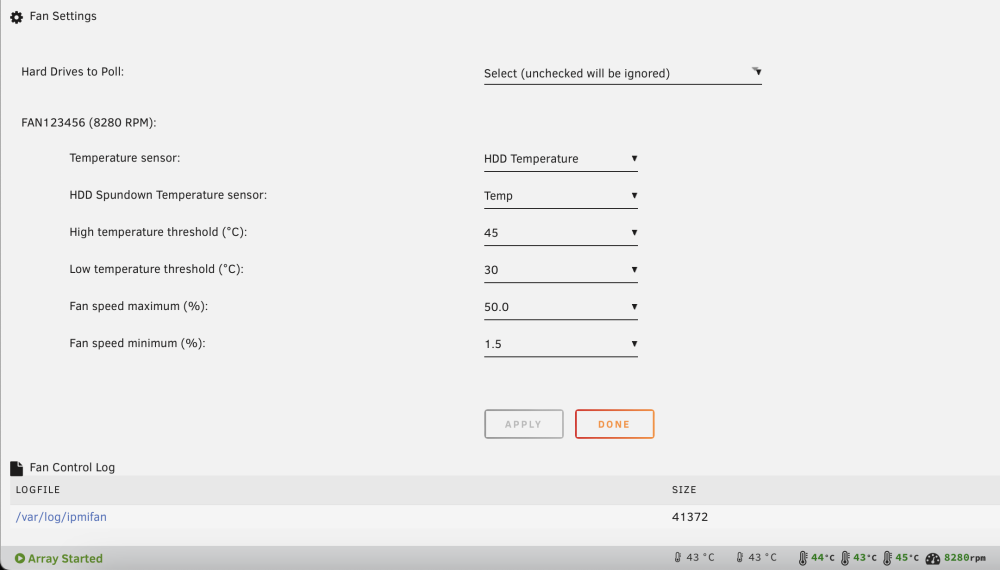Expand the High temperature threshold dropdown
This screenshot has width=1000, height=570.
561,233
